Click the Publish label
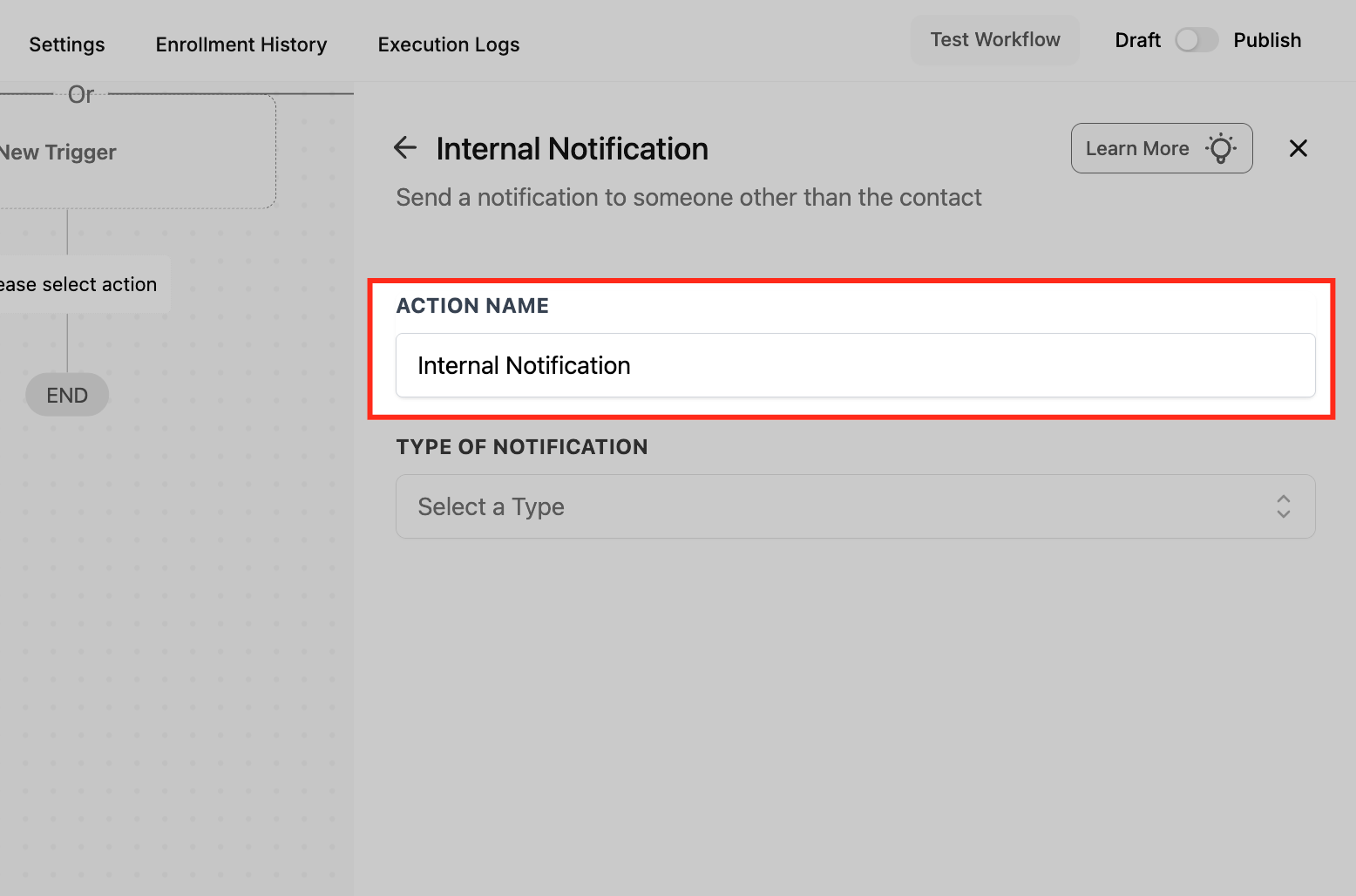The height and width of the screenshot is (896, 1356). pyautogui.click(x=1267, y=40)
